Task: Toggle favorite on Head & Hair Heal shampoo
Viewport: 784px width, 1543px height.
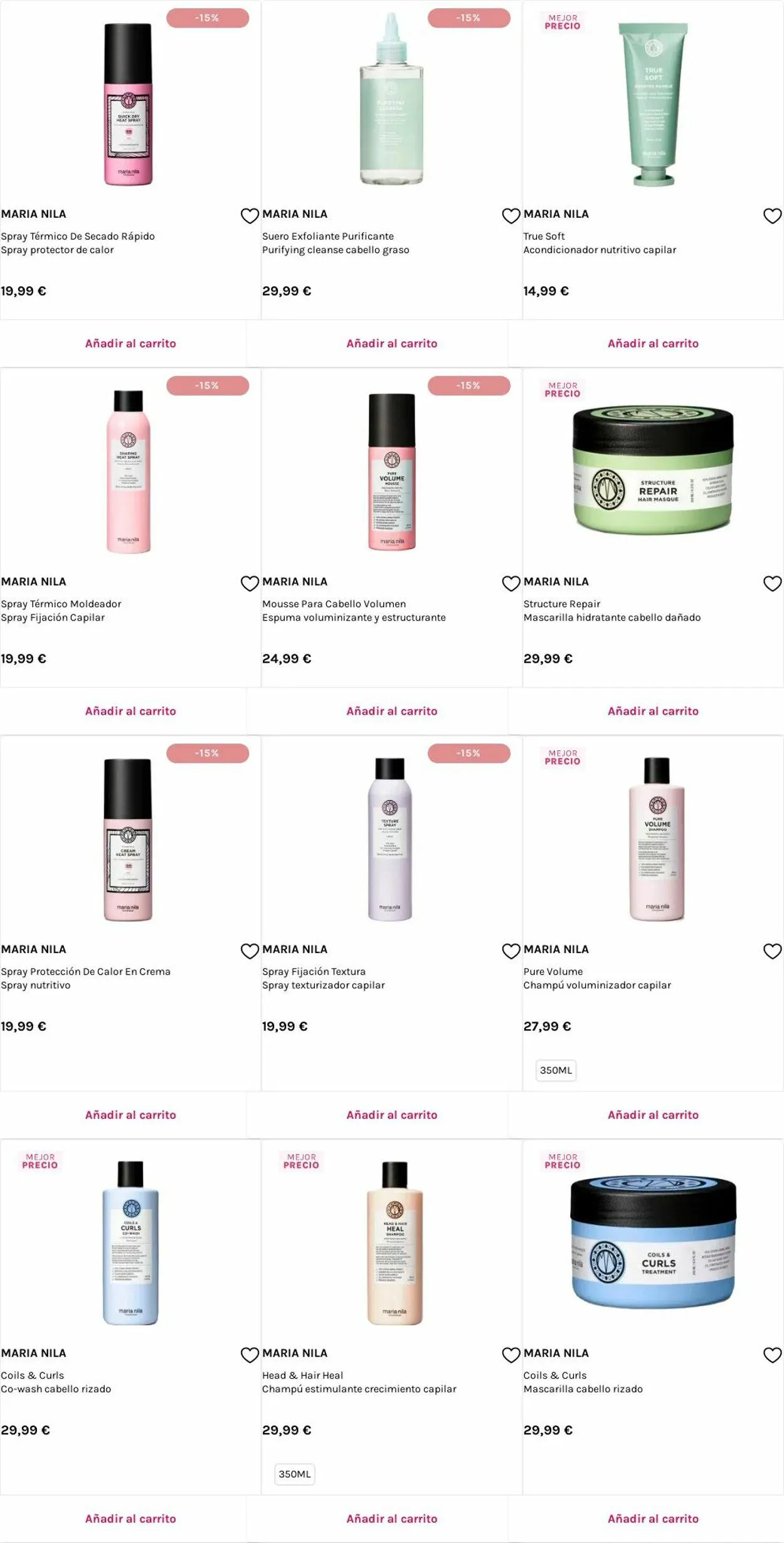Action: click(x=511, y=1355)
